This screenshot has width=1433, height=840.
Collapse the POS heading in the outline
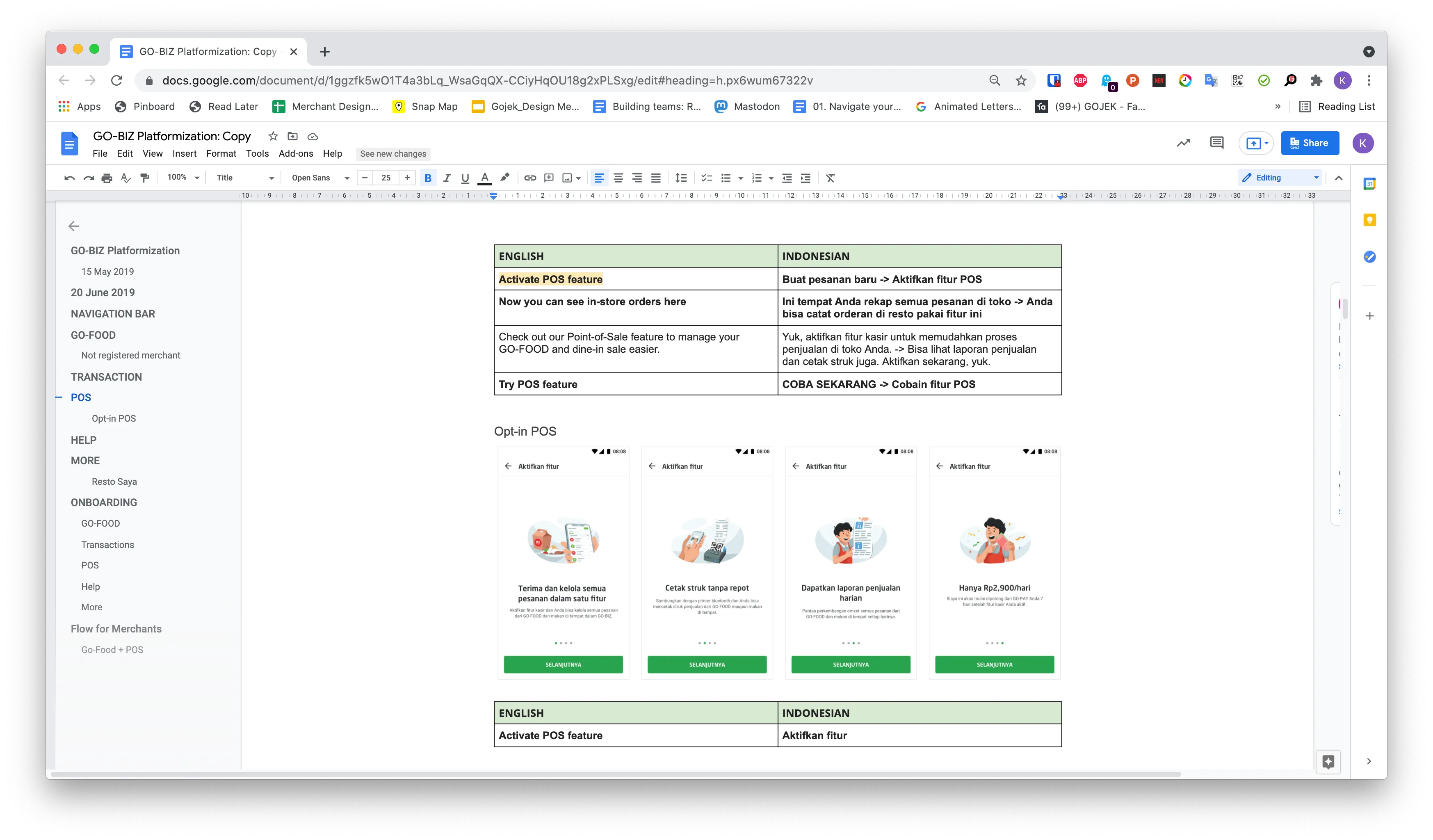pyautogui.click(x=59, y=397)
